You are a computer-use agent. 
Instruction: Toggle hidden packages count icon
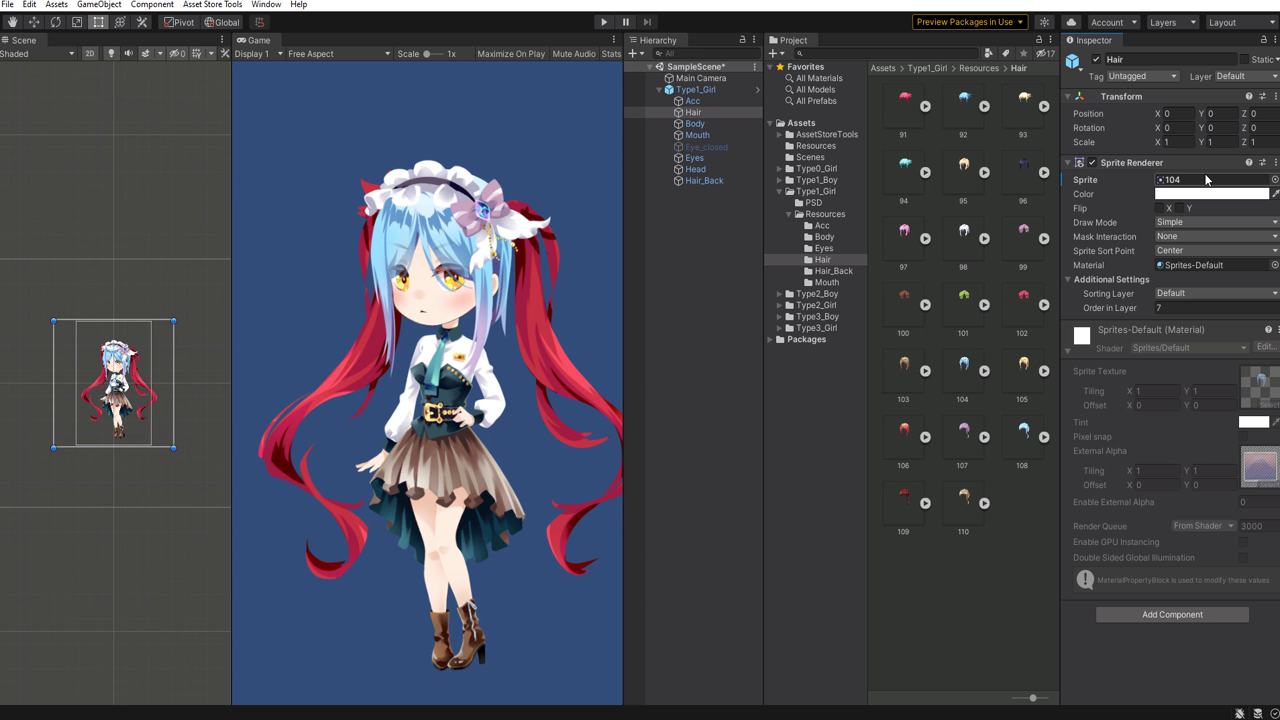coord(1045,53)
